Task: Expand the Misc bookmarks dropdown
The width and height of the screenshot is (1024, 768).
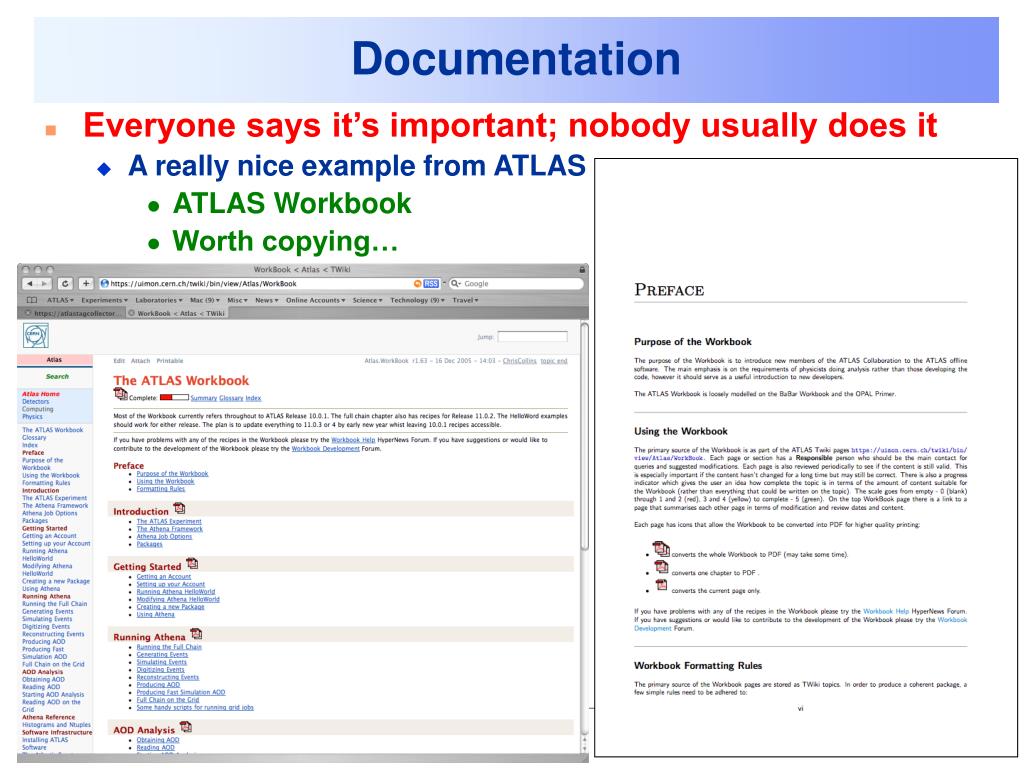Action: click(237, 300)
